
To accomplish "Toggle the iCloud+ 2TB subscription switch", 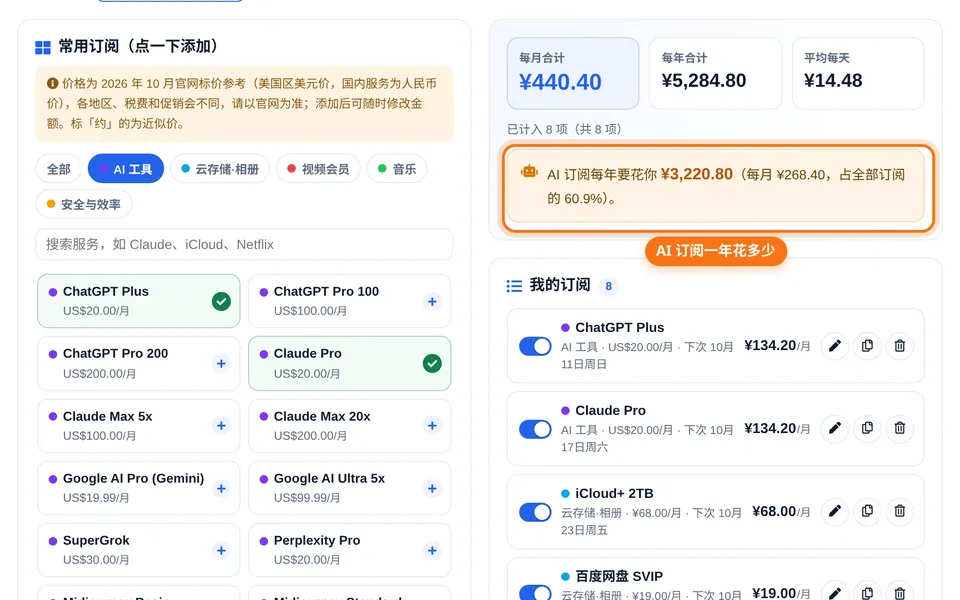I will [535, 512].
